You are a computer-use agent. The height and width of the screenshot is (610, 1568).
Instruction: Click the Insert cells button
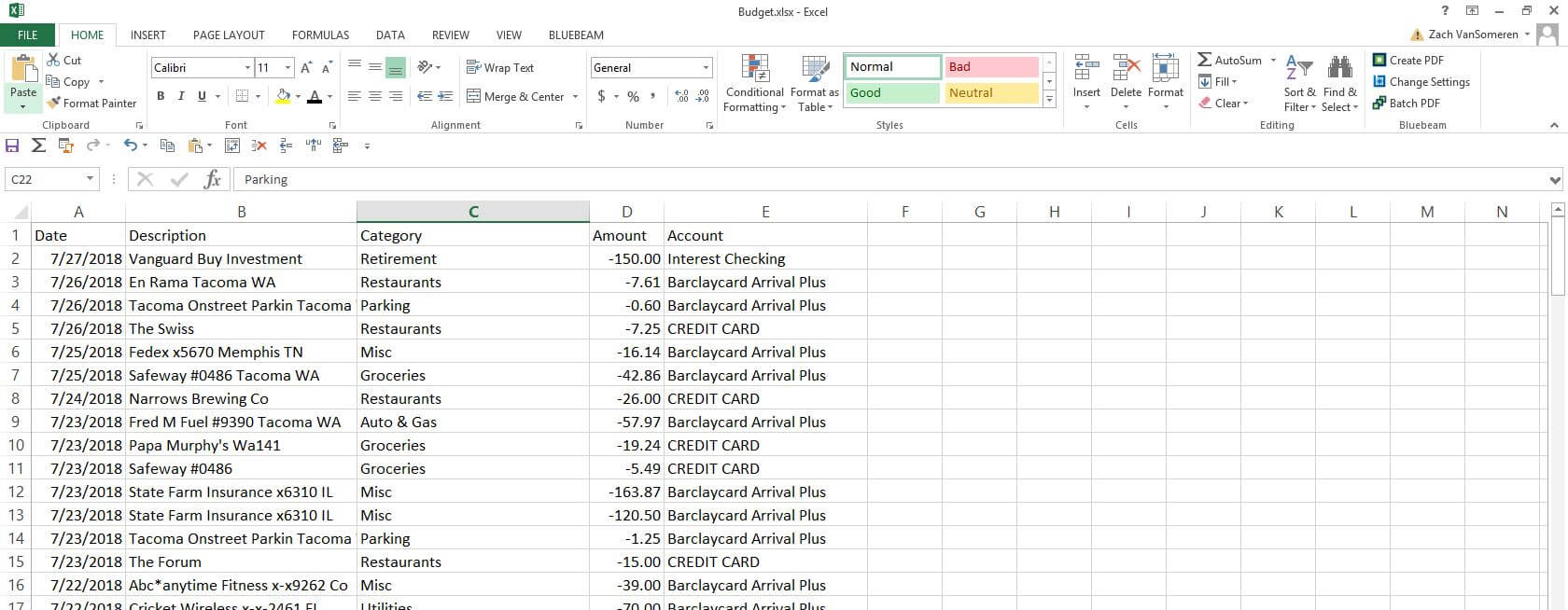click(x=1086, y=81)
